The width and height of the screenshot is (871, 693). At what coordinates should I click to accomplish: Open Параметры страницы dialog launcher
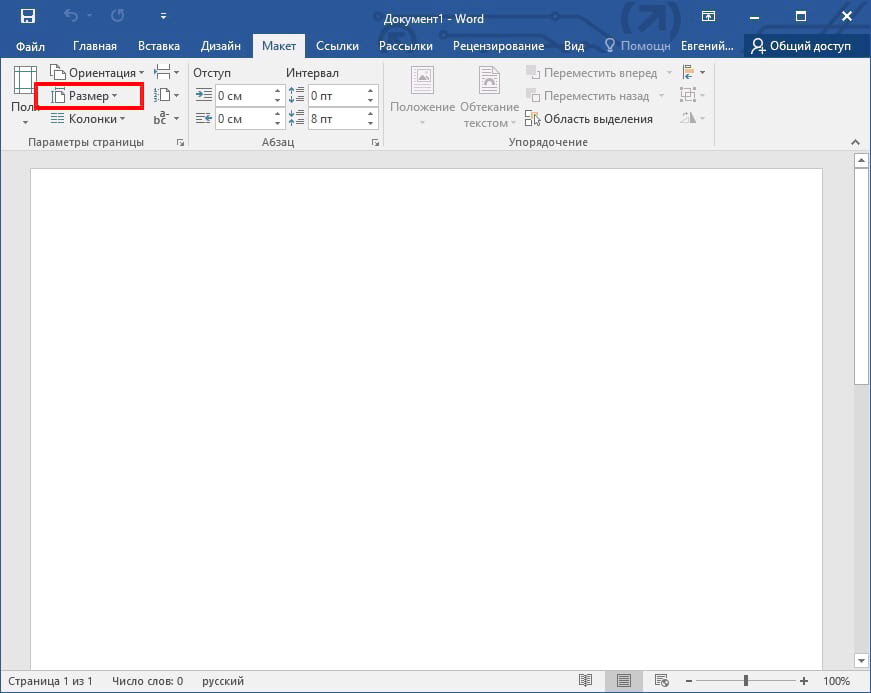pos(180,143)
